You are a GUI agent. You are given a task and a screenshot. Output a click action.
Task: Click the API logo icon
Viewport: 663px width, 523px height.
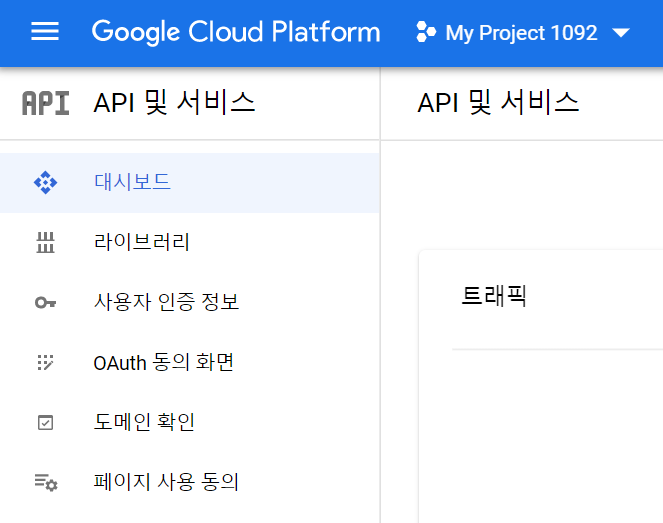pyautogui.click(x=45, y=103)
